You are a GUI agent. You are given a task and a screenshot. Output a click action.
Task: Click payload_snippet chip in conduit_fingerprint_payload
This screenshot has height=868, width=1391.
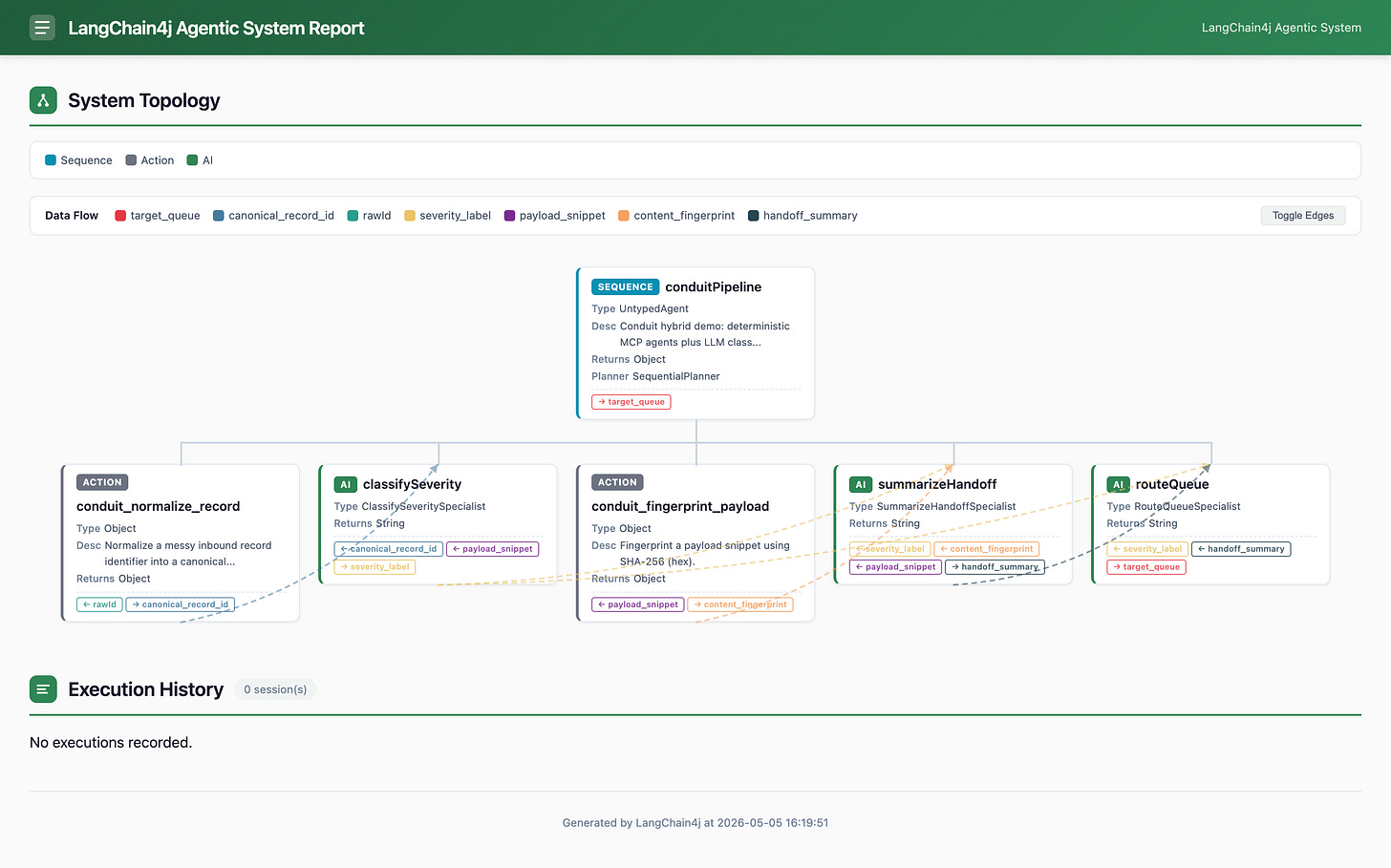tap(638, 604)
